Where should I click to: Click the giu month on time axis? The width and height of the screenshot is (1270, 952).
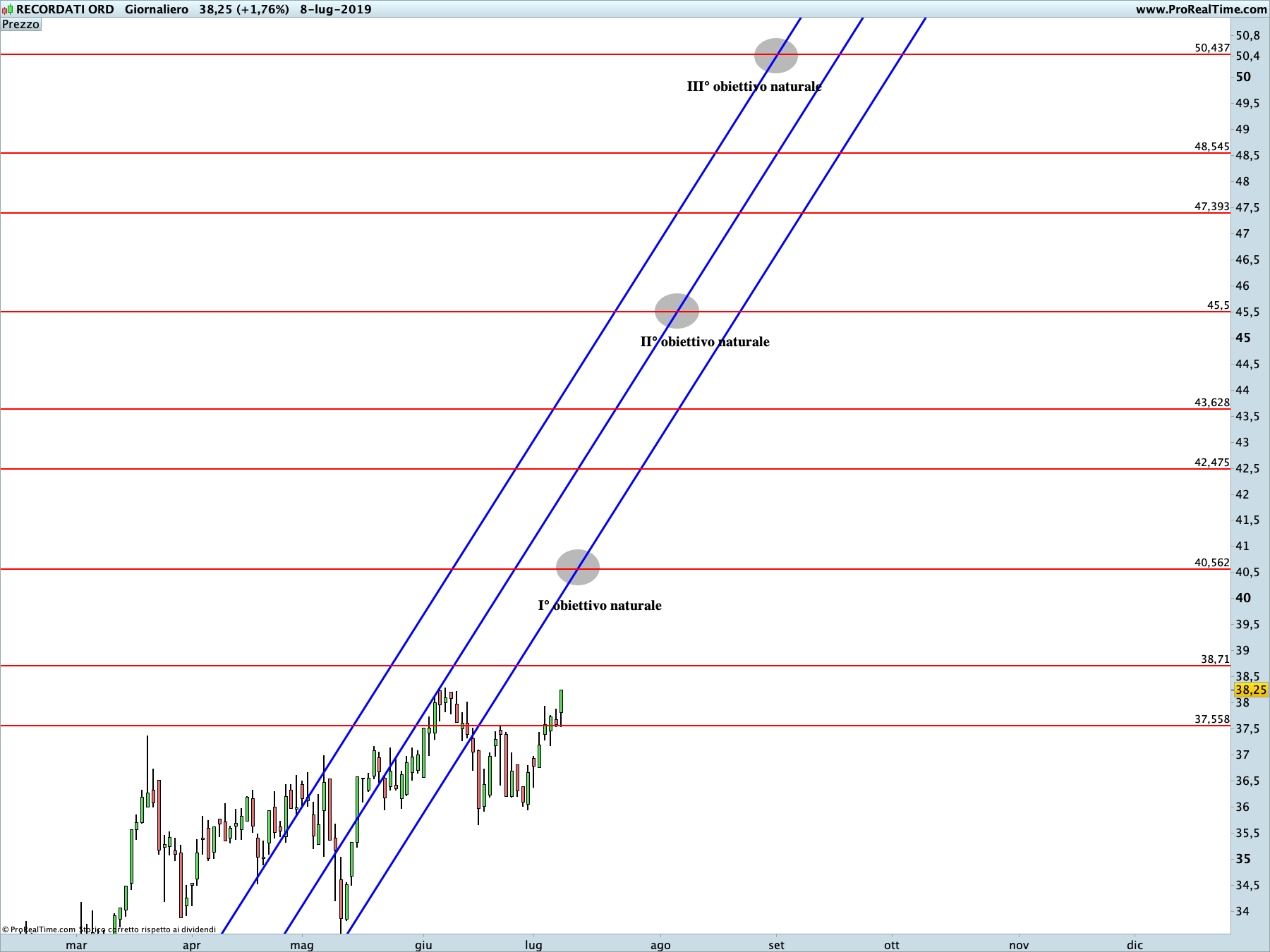423,945
